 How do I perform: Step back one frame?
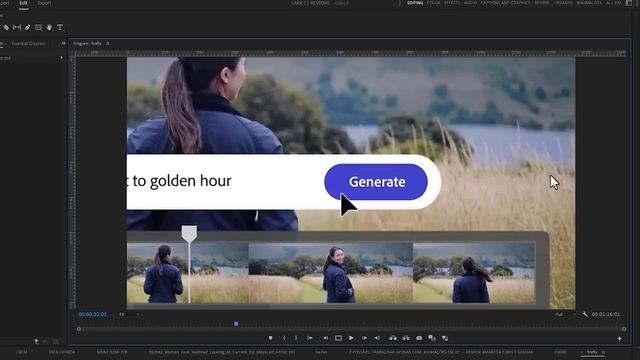coord(325,338)
